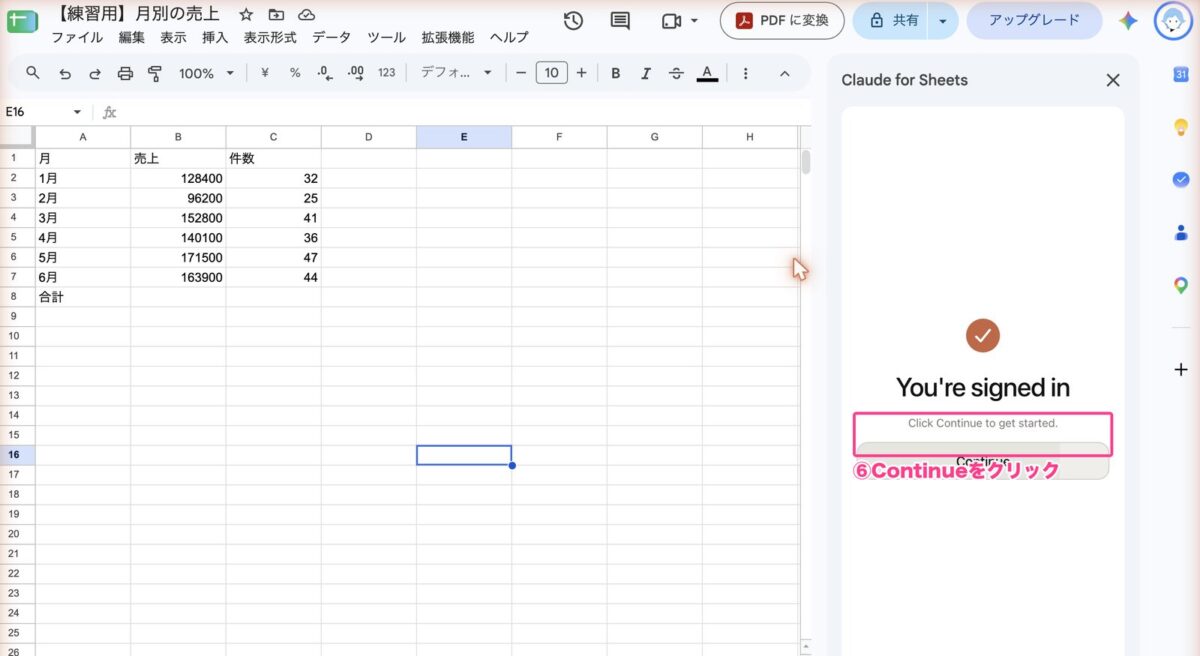Toggle italic formatting
The height and width of the screenshot is (656, 1200).
tap(646, 73)
